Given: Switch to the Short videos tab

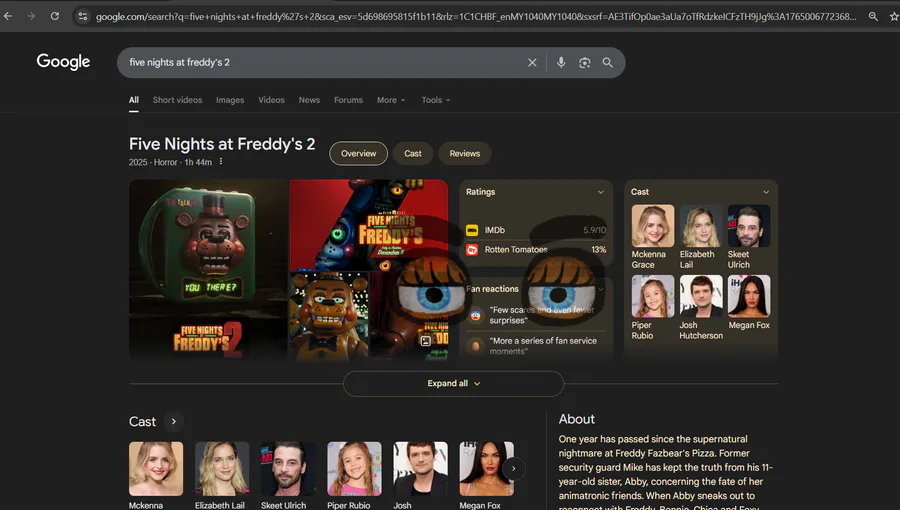Looking at the screenshot, I should pos(177,100).
